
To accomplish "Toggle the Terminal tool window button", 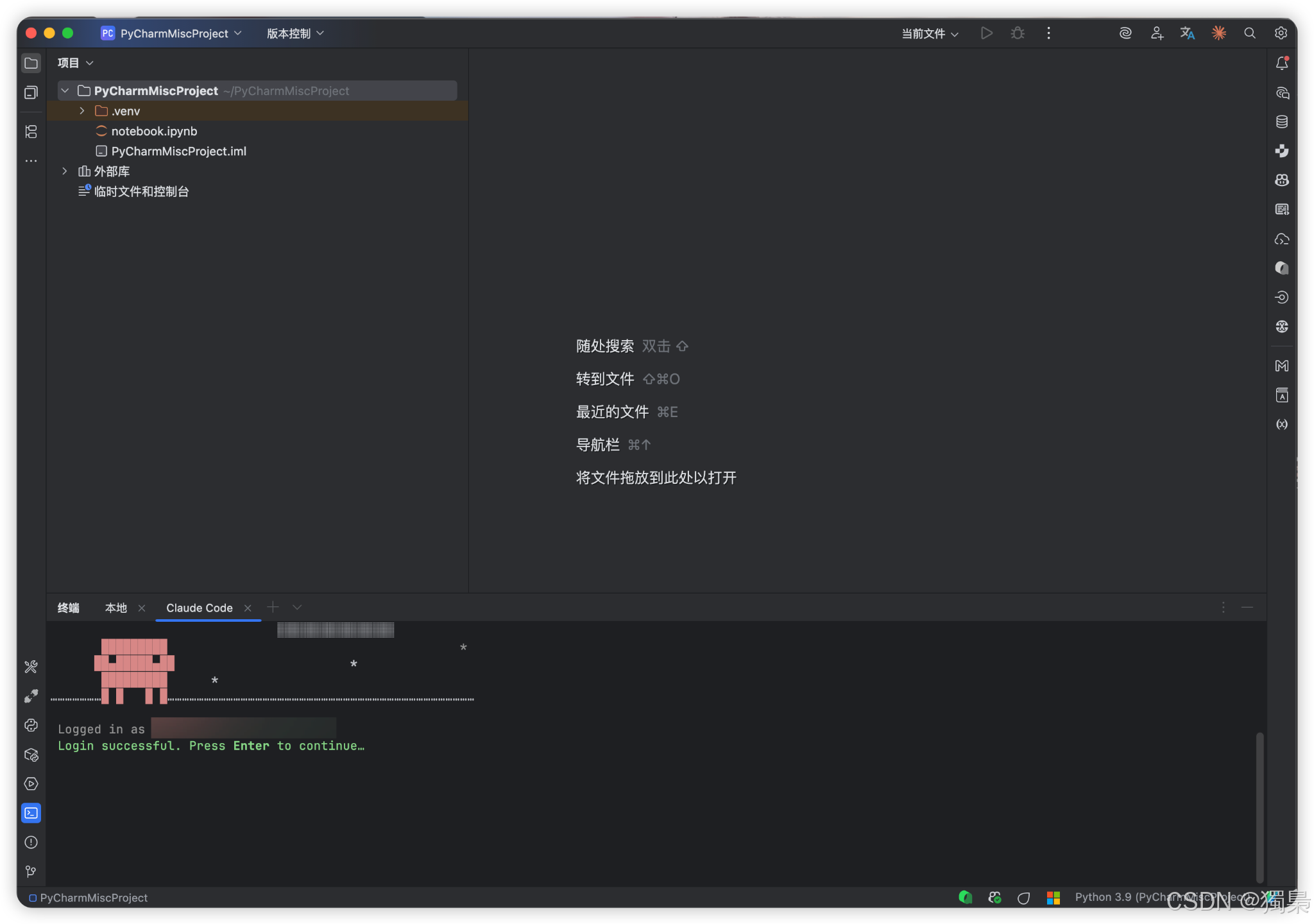I will [x=31, y=813].
